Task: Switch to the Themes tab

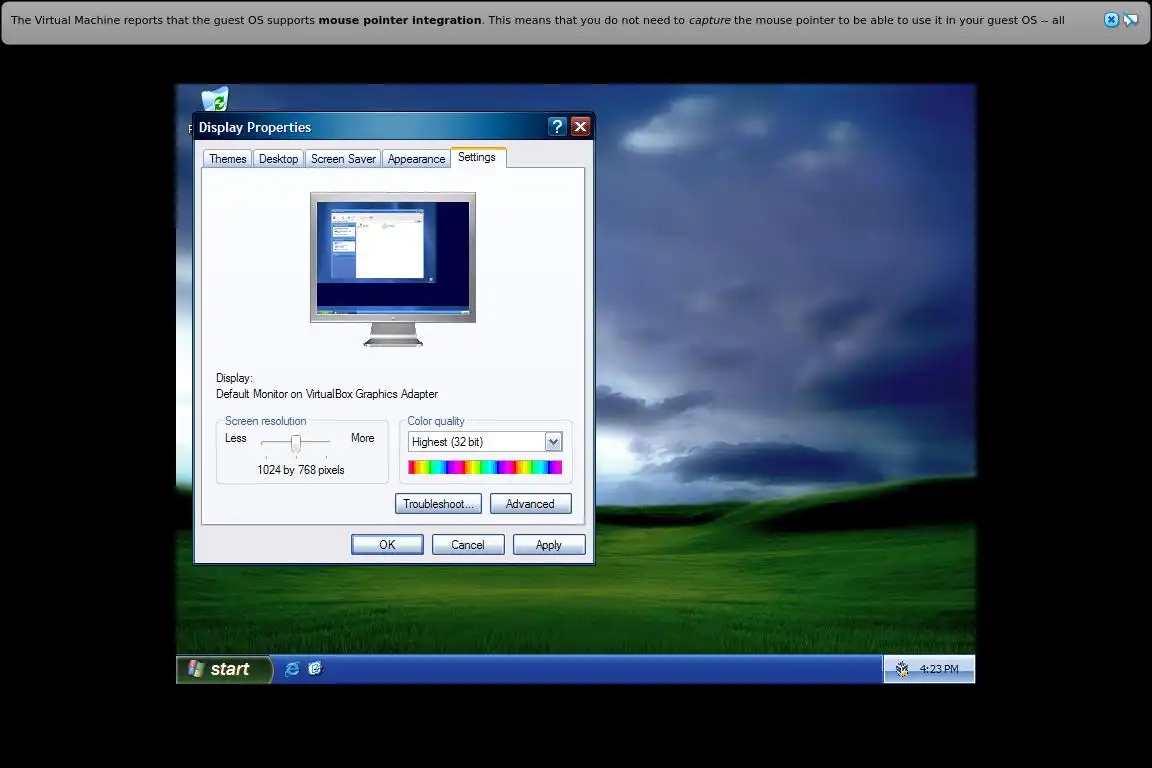Action: (228, 159)
